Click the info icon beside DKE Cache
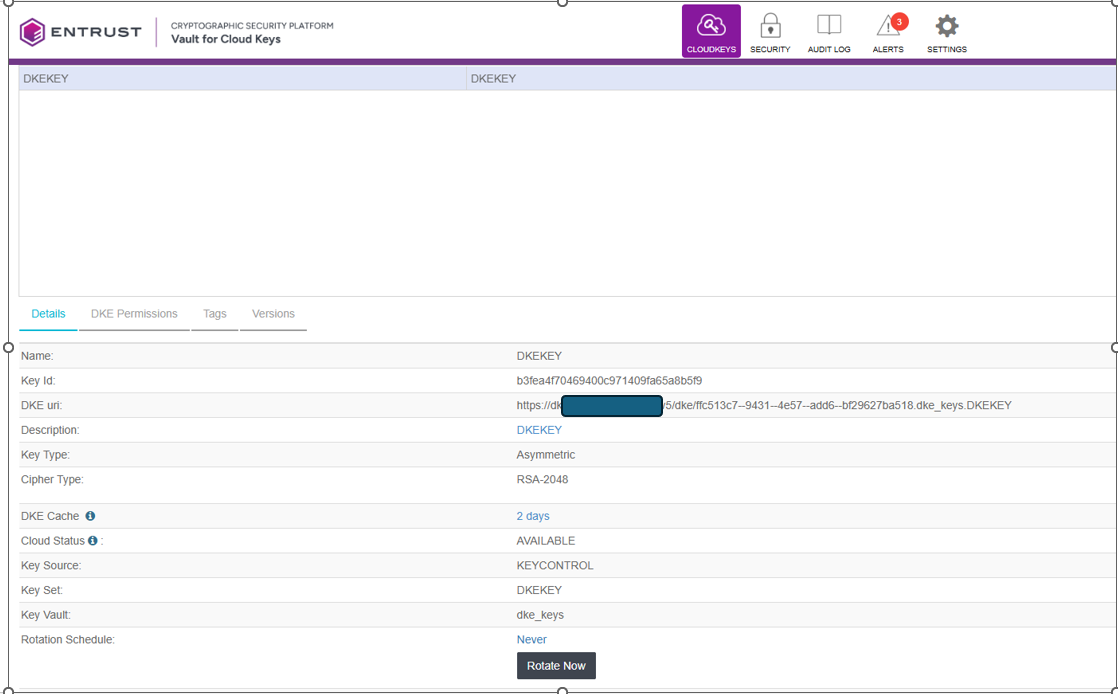Image resolution: width=1118 pixels, height=694 pixels. (x=90, y=516)
